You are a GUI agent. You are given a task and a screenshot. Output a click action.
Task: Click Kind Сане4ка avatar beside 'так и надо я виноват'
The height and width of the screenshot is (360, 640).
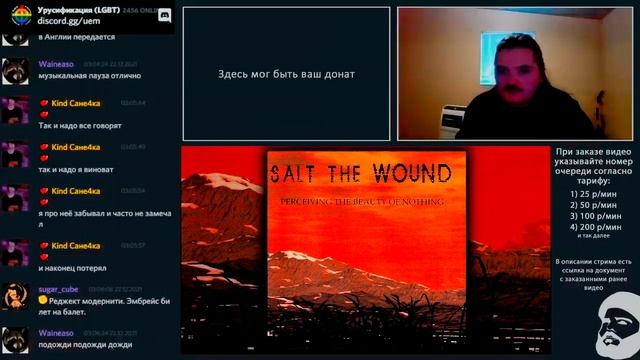(15, 154)
